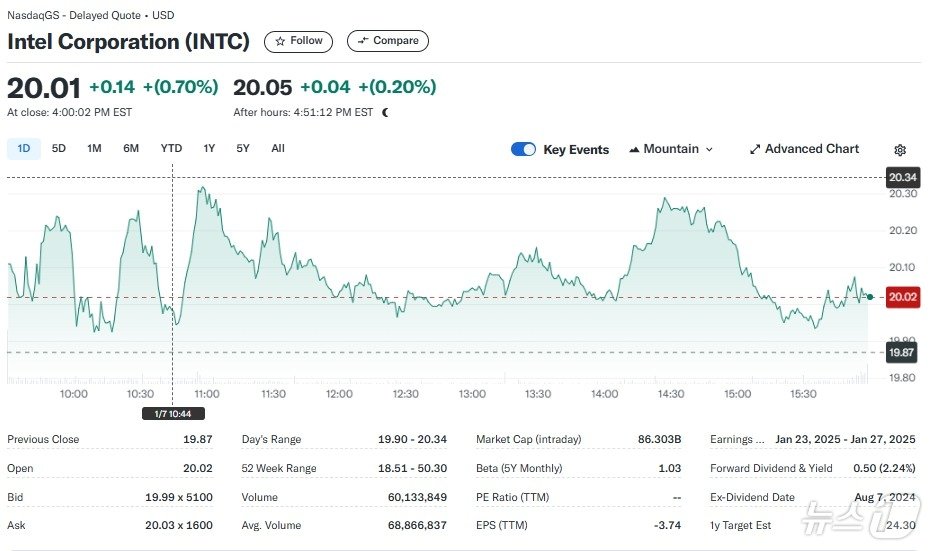Open chart settings gear icon
The height and width of the screenshot is (551, 931).
click(900, 150)
